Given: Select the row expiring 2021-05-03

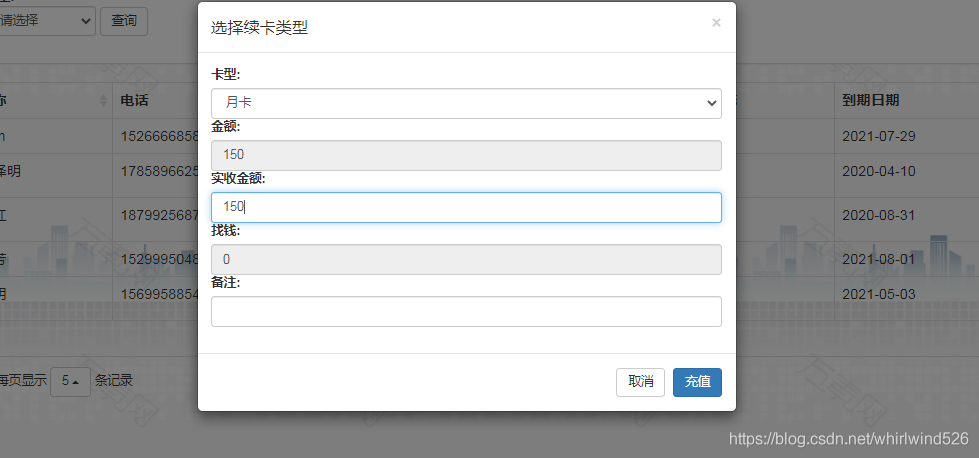Looking at the screenshot, I should click(878, 294).
